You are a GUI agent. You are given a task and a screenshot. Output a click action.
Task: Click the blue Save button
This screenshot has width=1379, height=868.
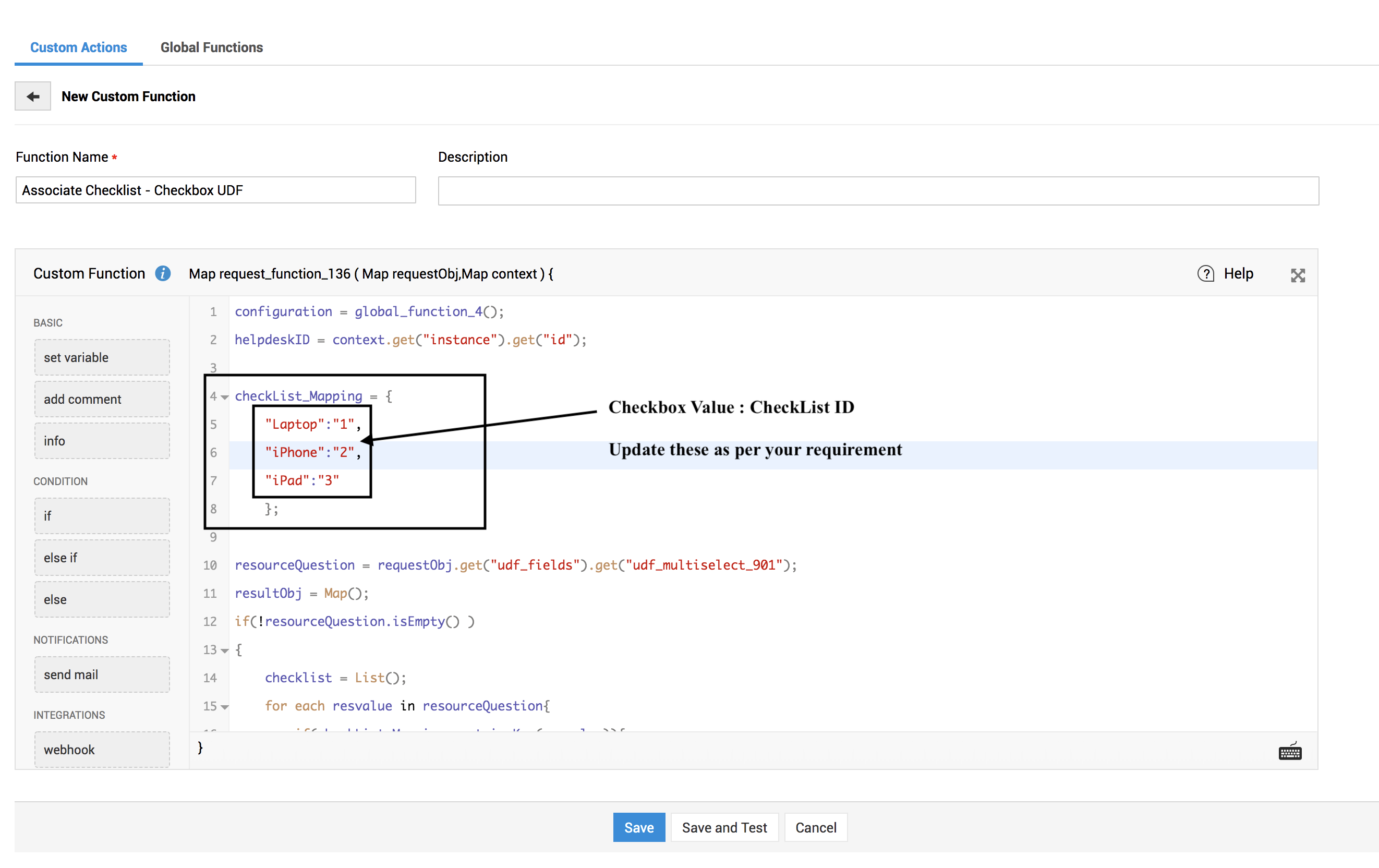tap(638, 827)
